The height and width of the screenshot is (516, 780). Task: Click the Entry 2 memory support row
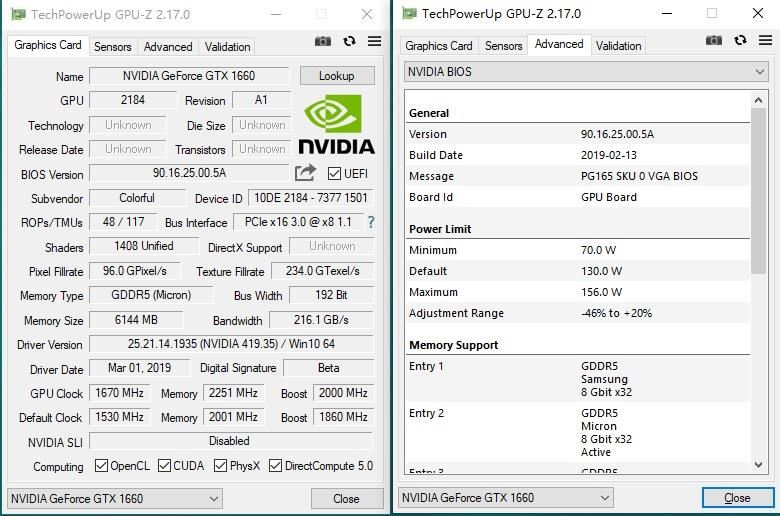[x=578, y=432]
